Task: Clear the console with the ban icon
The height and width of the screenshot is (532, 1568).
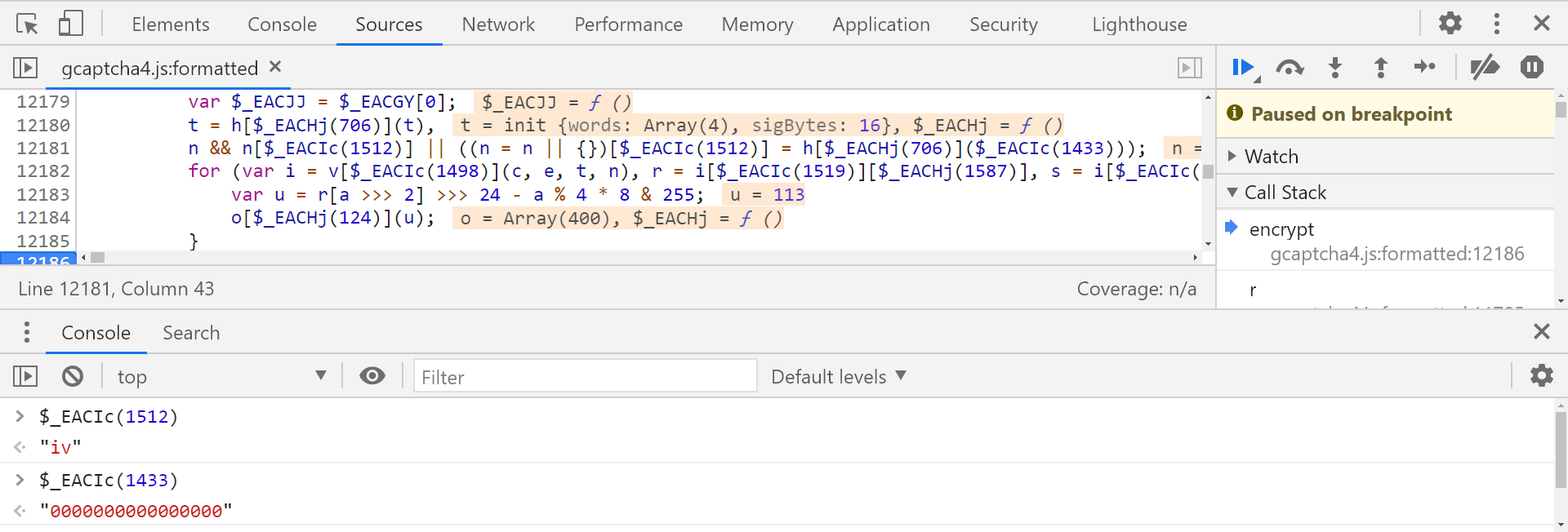Action: coord(73,376)
